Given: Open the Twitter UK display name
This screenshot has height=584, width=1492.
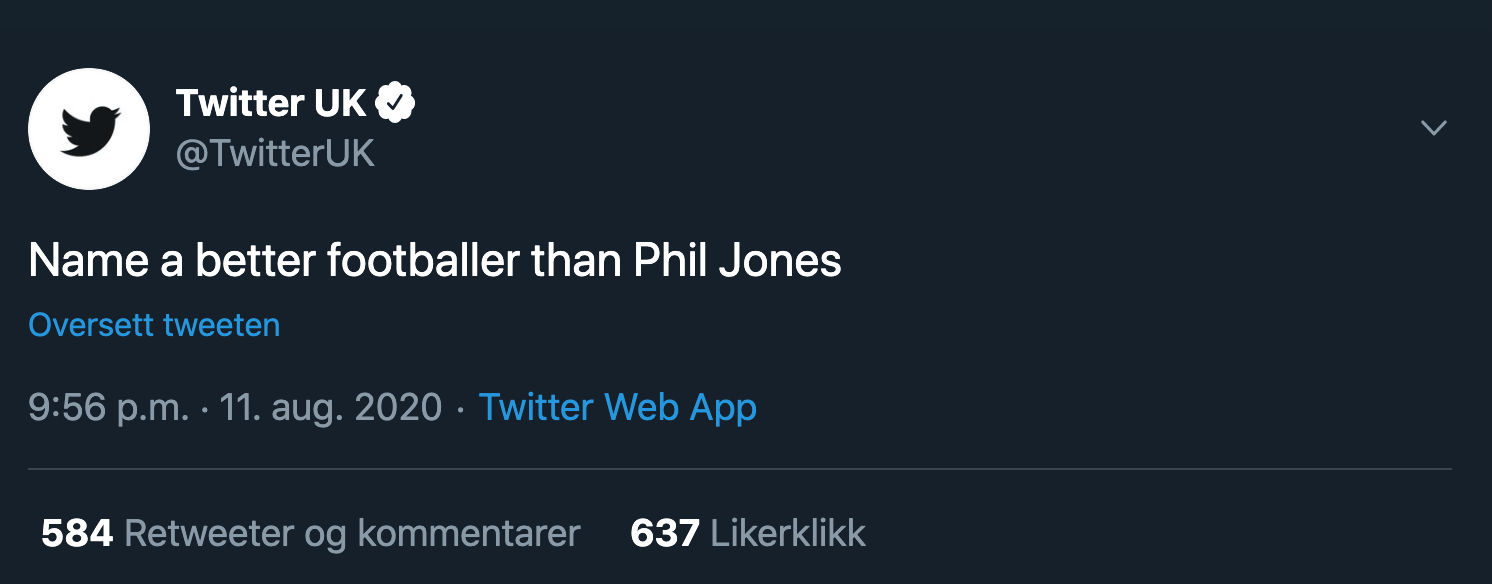Looking at the screenshot, I should pos(271,102).
